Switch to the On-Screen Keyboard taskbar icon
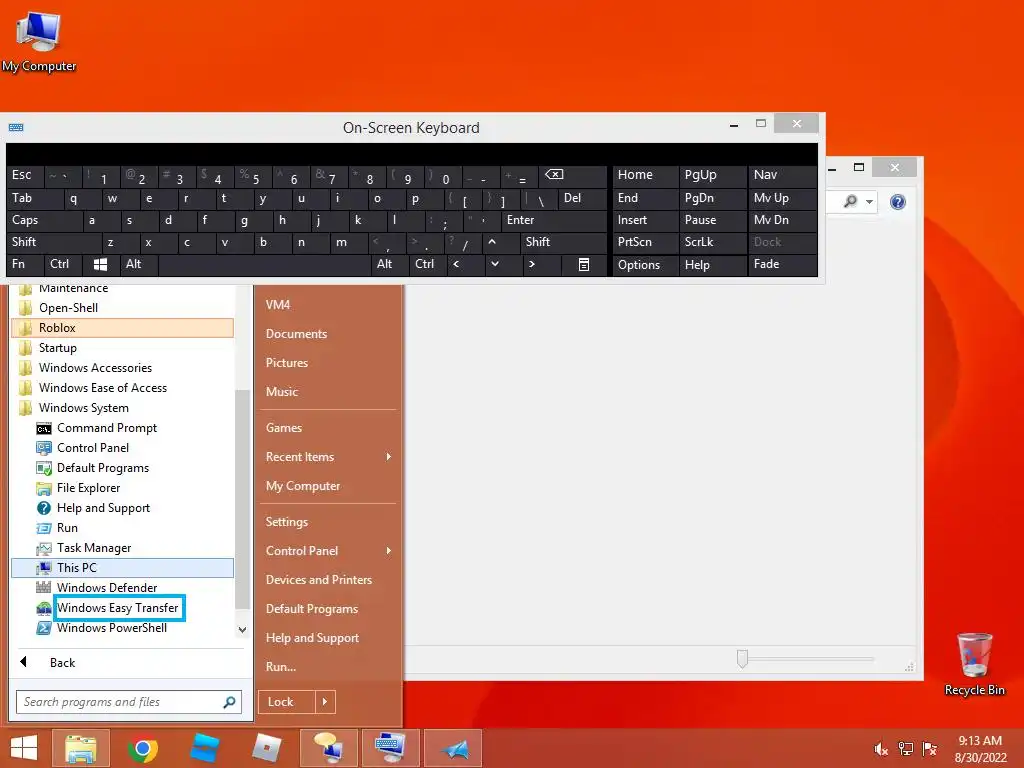Viewport: 1024px width, 768px height. [x=391, y=748]
